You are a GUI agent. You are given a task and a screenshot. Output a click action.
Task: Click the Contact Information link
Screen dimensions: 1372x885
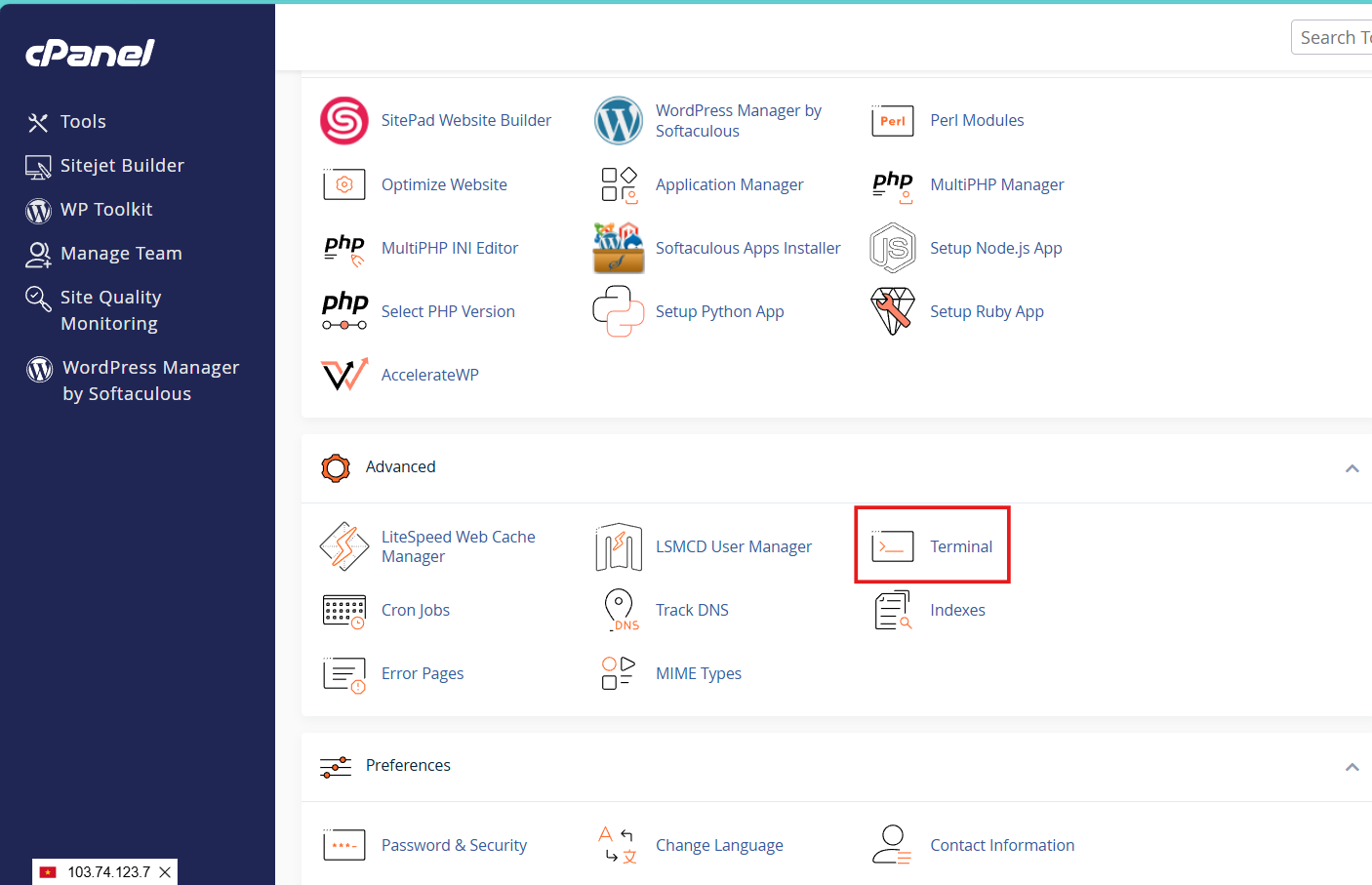point(1002,845)
